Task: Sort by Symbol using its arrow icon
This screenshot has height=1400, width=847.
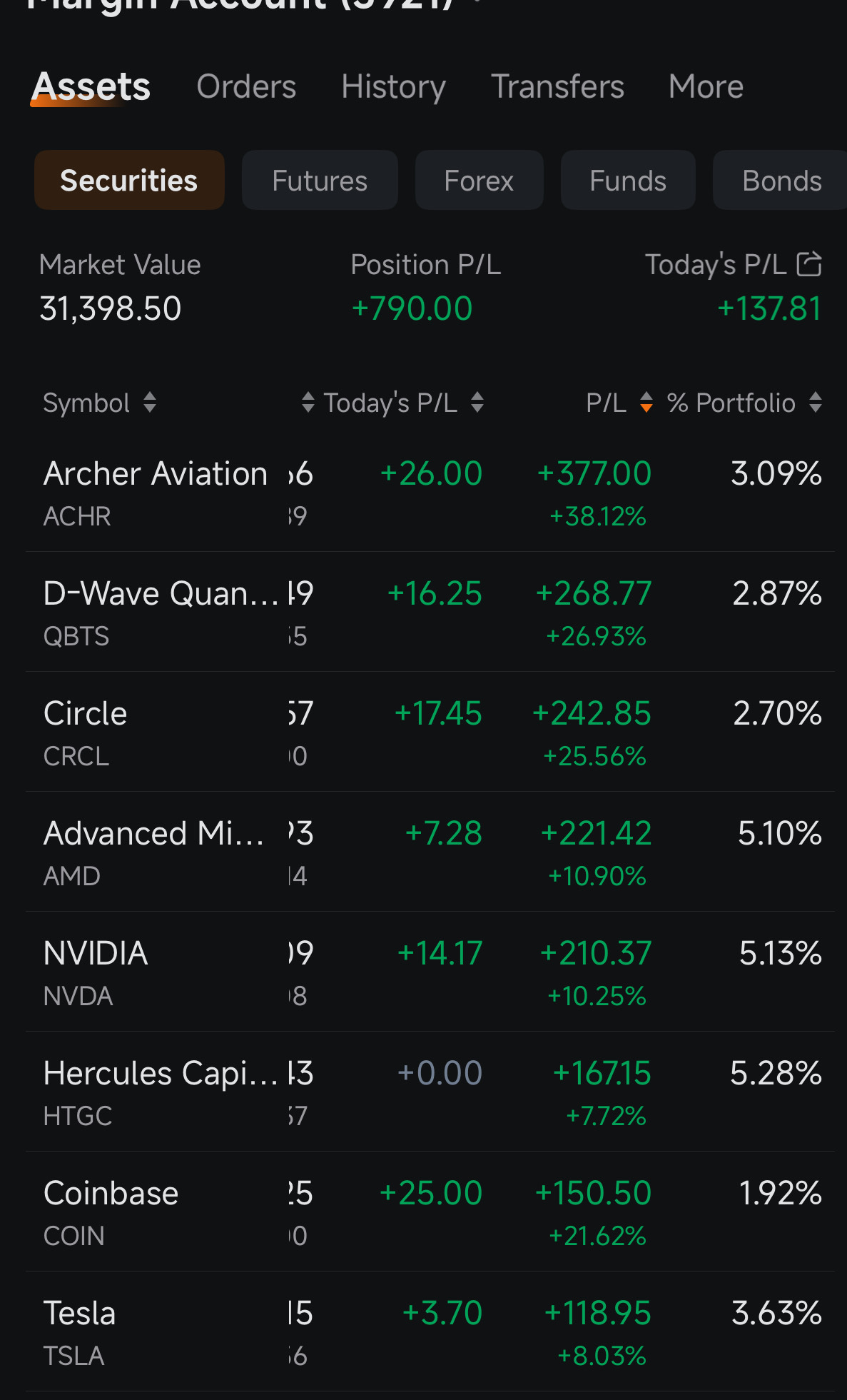Action: point(150,403)
